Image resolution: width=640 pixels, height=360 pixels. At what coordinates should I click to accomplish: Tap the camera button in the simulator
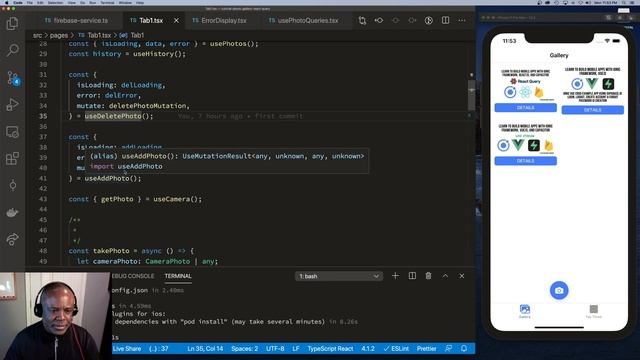tap(559, 290)
